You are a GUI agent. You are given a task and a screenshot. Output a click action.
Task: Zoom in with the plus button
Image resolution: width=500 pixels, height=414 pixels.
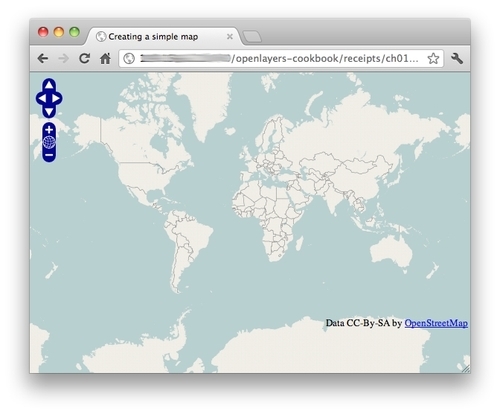point(49,130)
